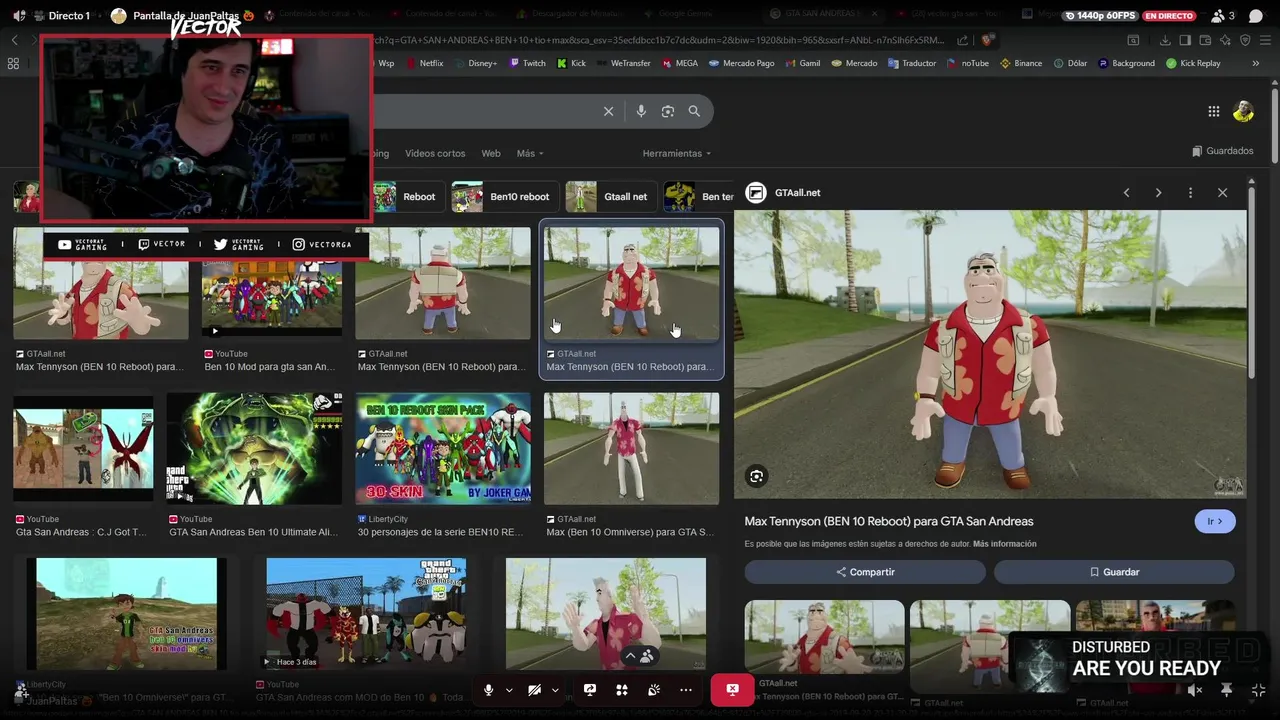Mute the microphone in the call bar
Screen dimensions: 1280x720
488,690
